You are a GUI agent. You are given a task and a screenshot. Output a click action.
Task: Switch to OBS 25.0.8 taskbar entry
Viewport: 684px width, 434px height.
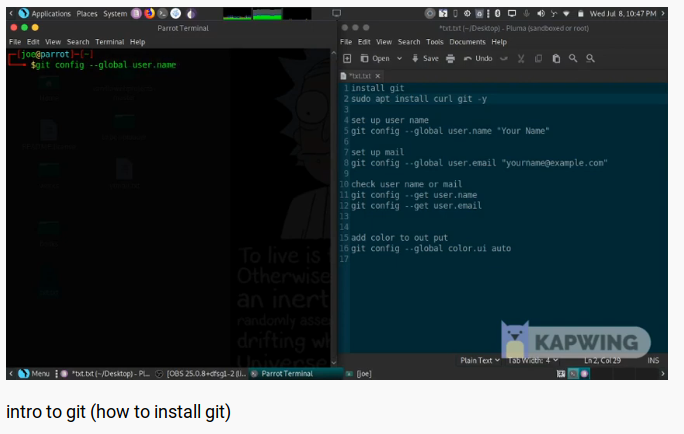tap(202, 374)
